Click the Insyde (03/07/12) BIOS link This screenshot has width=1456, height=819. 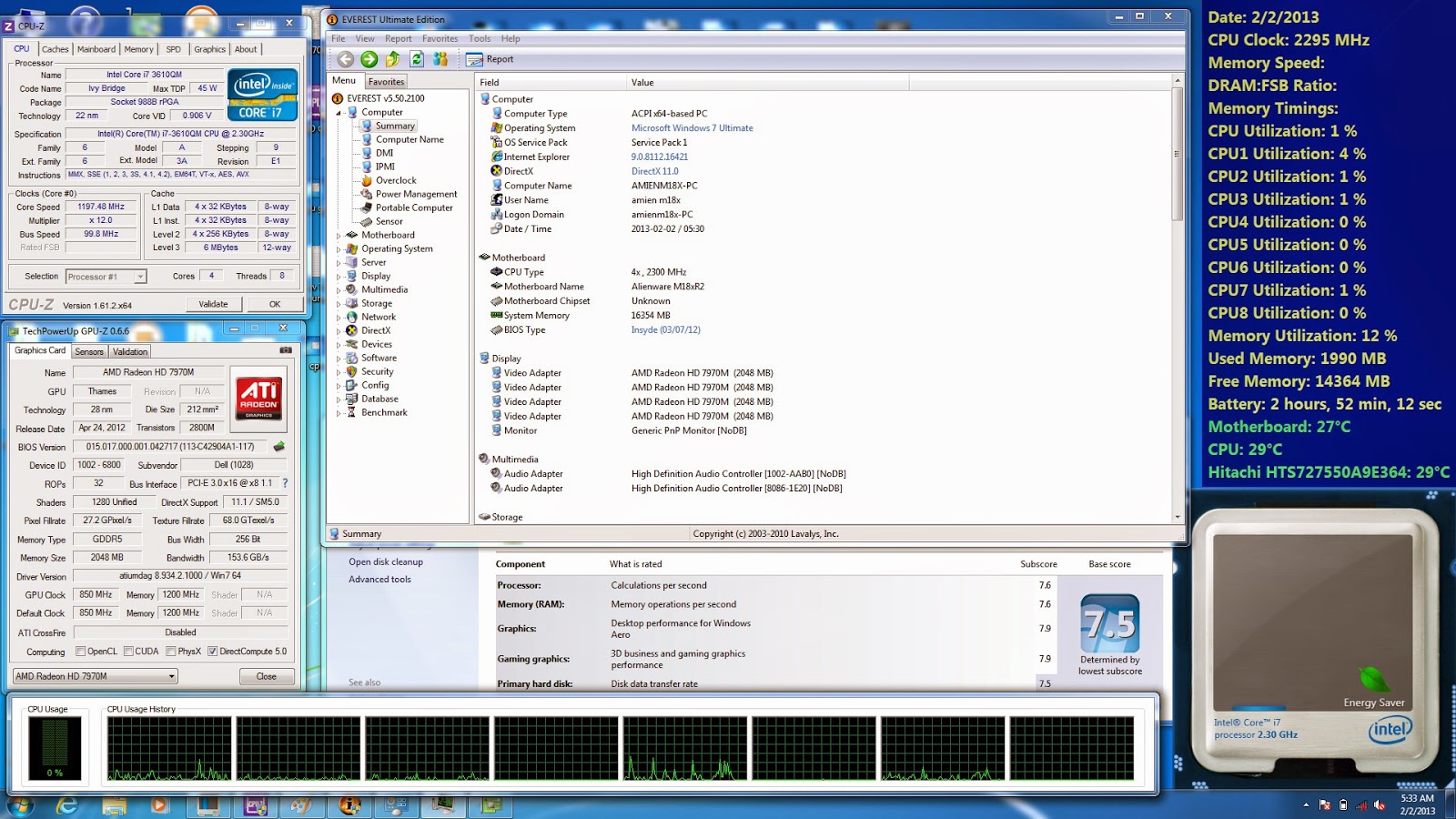click(x=666, y=329)
